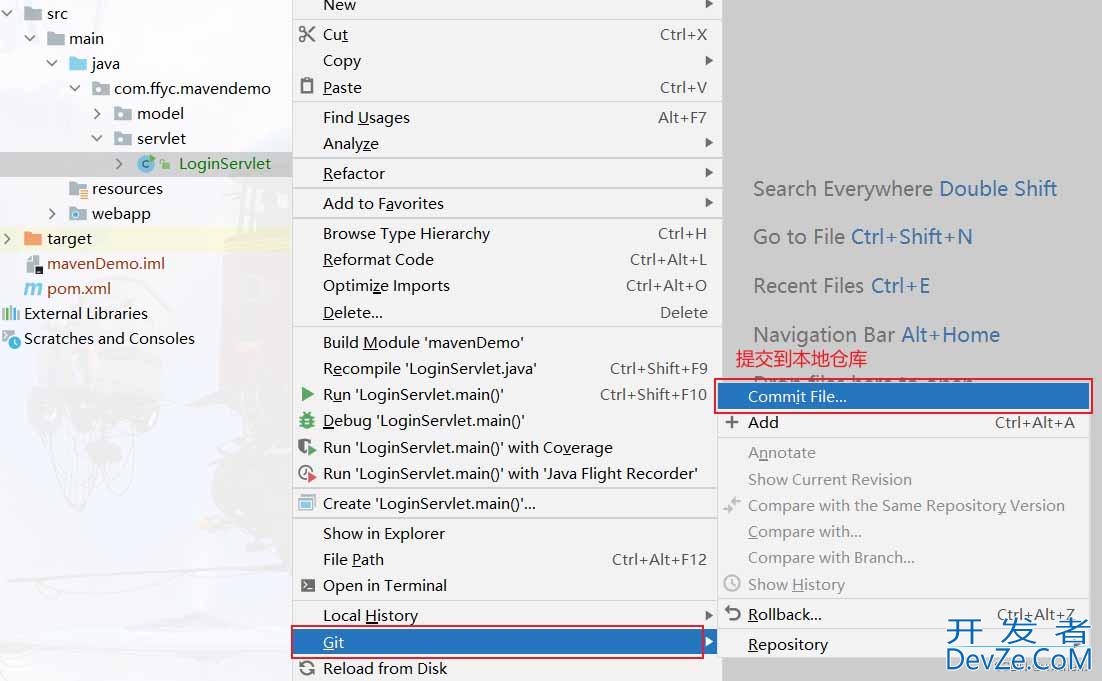Click the mavenDemo.iml file icon
Screen dimensions: 1102x681
coord(34,264)
